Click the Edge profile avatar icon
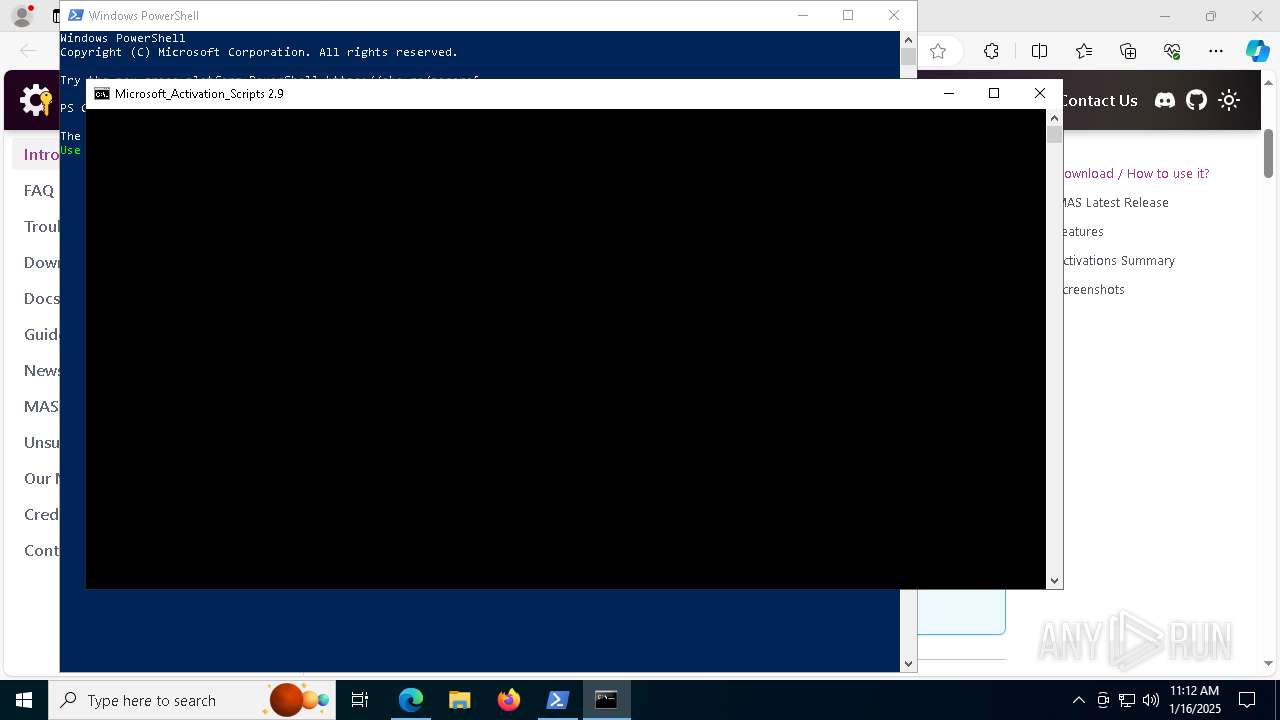 point(22,16)
